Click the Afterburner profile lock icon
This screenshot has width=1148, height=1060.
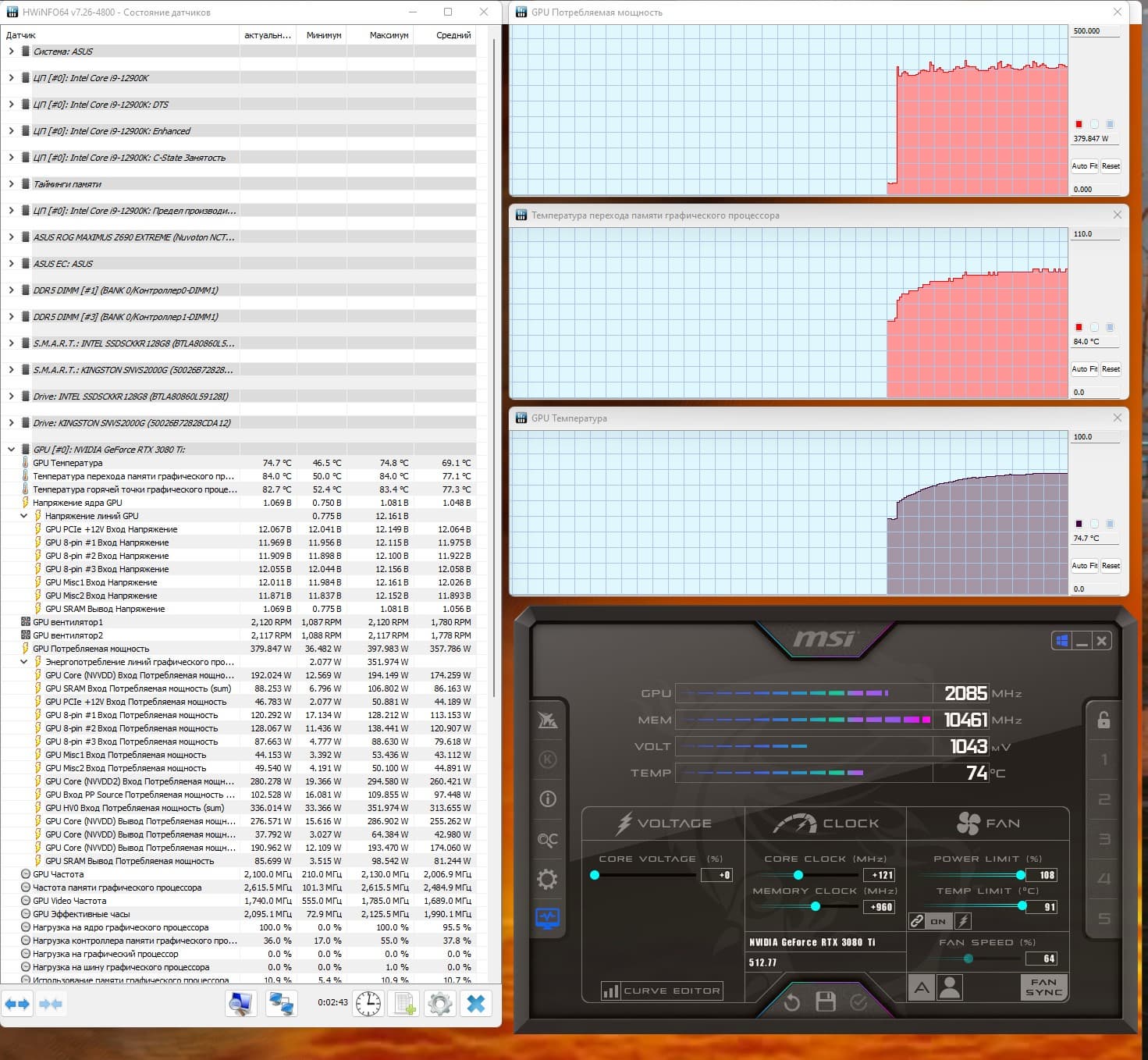1104,720
